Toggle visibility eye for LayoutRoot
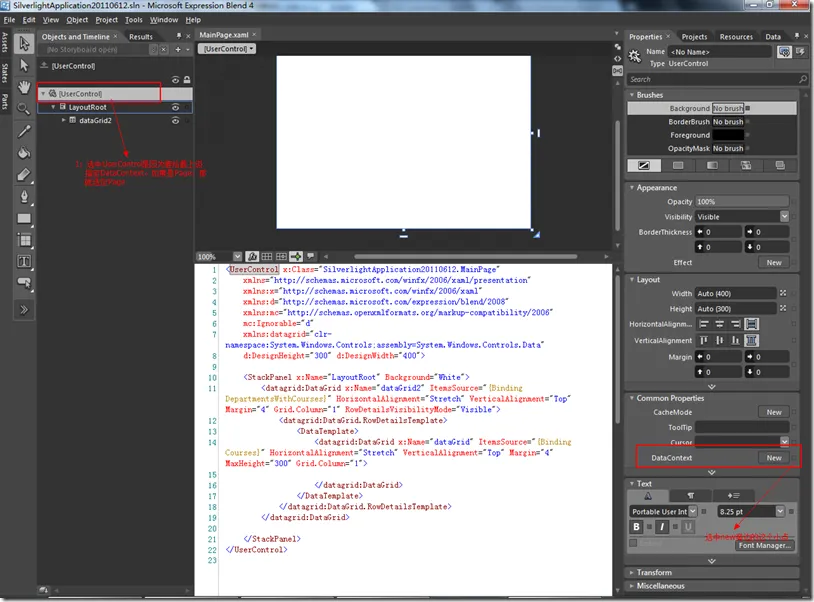Screen dimensions: 814x602 [x=175, y=107]
